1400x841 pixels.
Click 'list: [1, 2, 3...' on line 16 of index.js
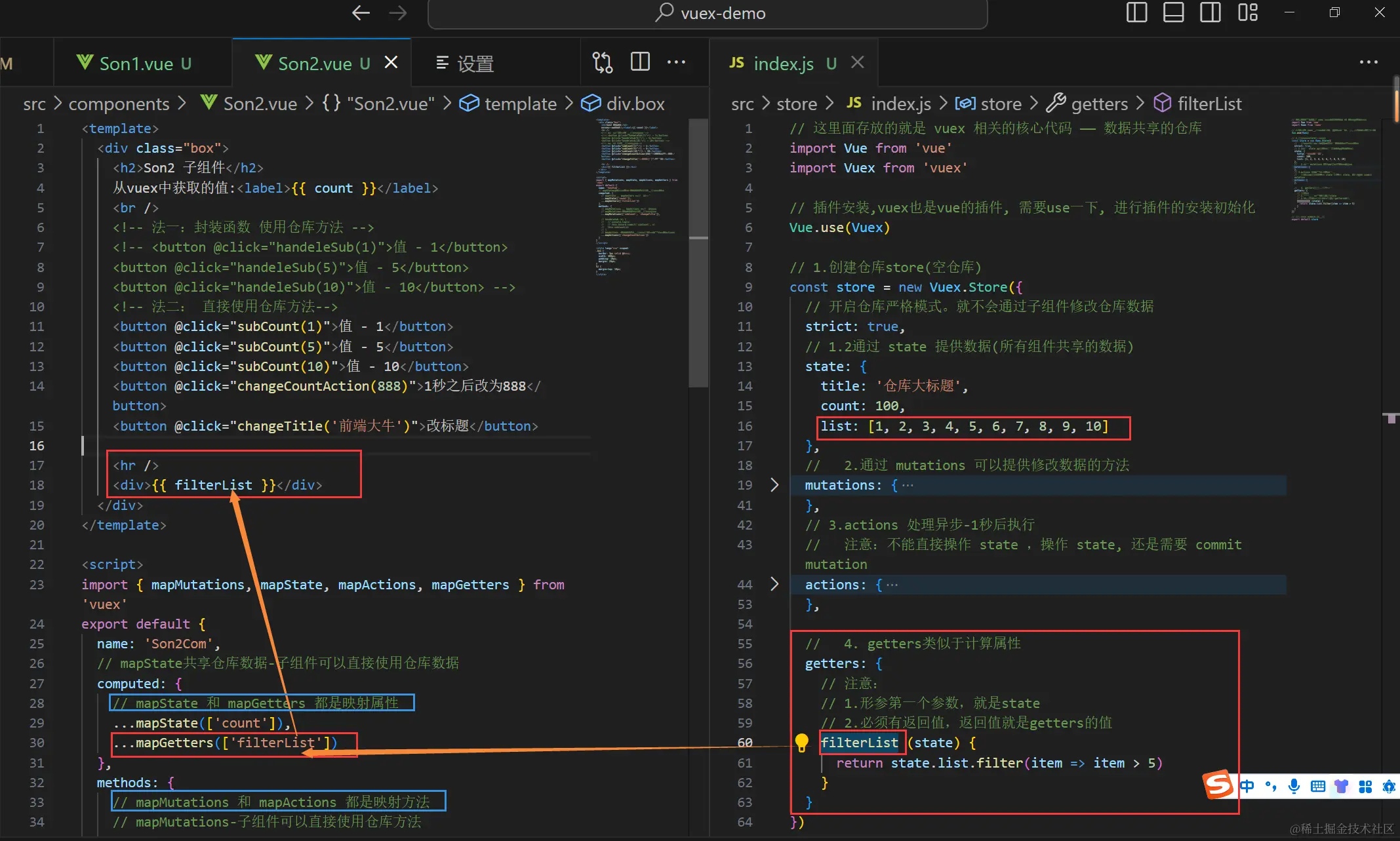coord(965,426)
